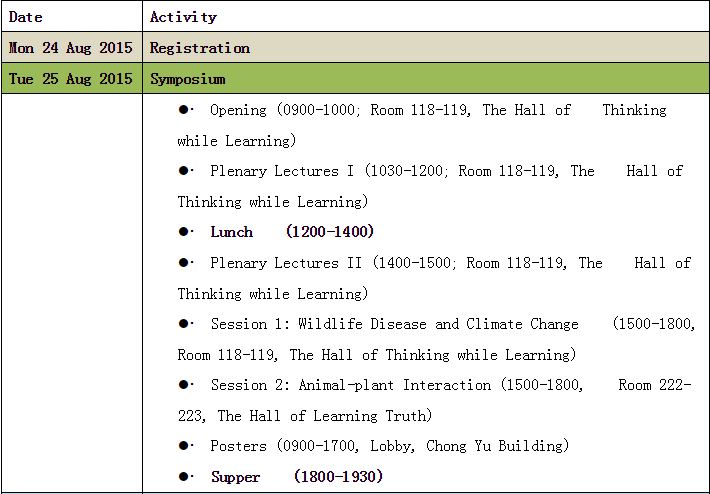Click the bullet before Posters

click(x=185, y=446)
